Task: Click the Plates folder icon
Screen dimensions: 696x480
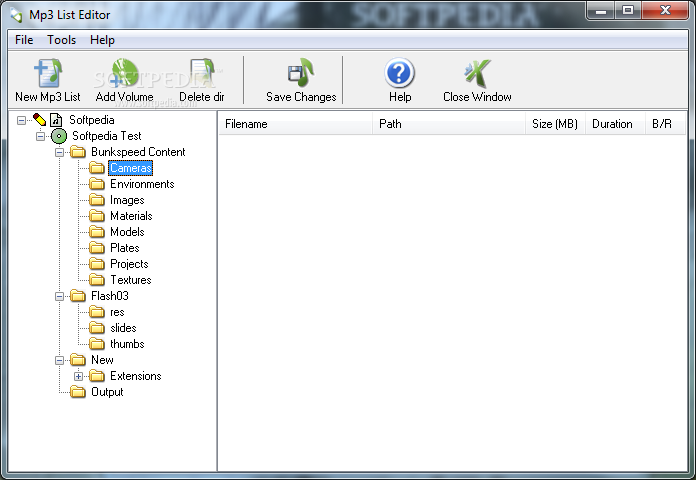Action: [x=97, y=248]
